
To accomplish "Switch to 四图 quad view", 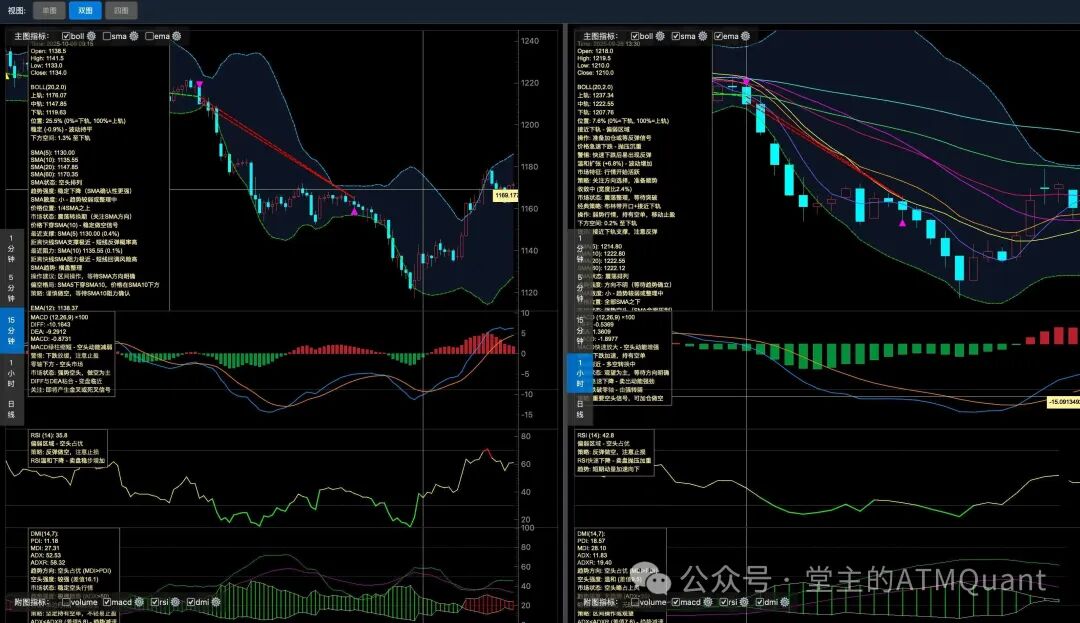I will coord(121,10).
